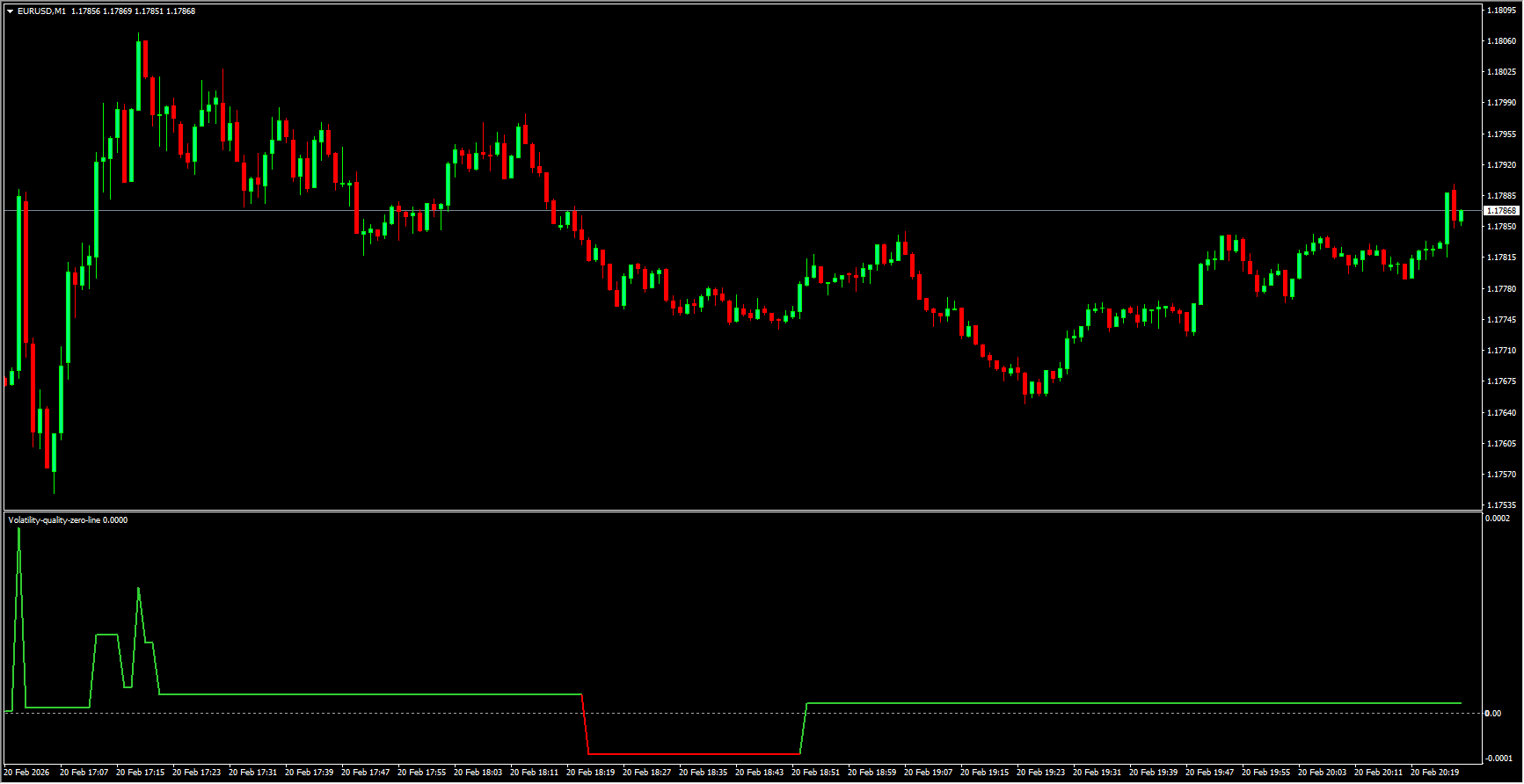Image resolution: width=1524 pixels, height=784 pixels.
Task: Click the 20 Feb 17:07 time label
Action: pos(84,773)
